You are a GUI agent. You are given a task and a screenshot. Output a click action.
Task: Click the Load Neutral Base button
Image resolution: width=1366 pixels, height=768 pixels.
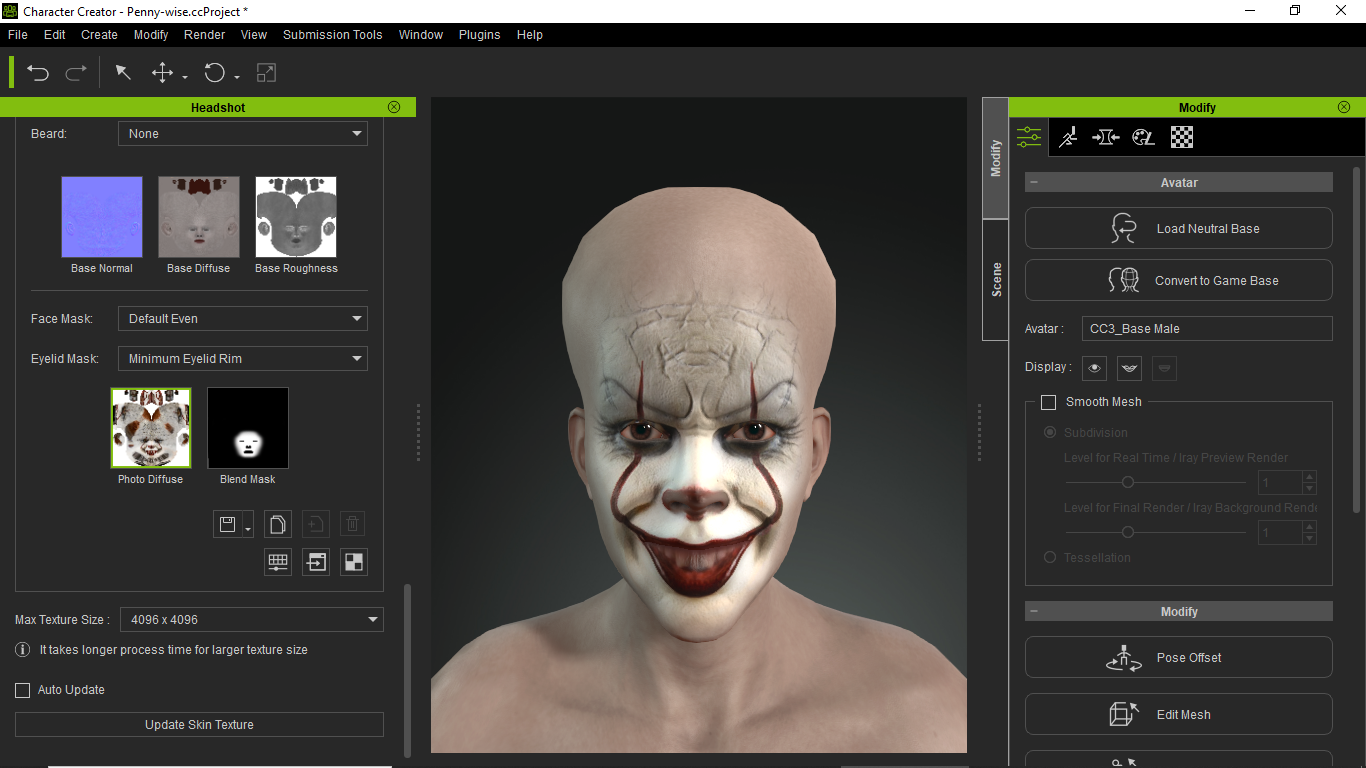[1179, 228]
